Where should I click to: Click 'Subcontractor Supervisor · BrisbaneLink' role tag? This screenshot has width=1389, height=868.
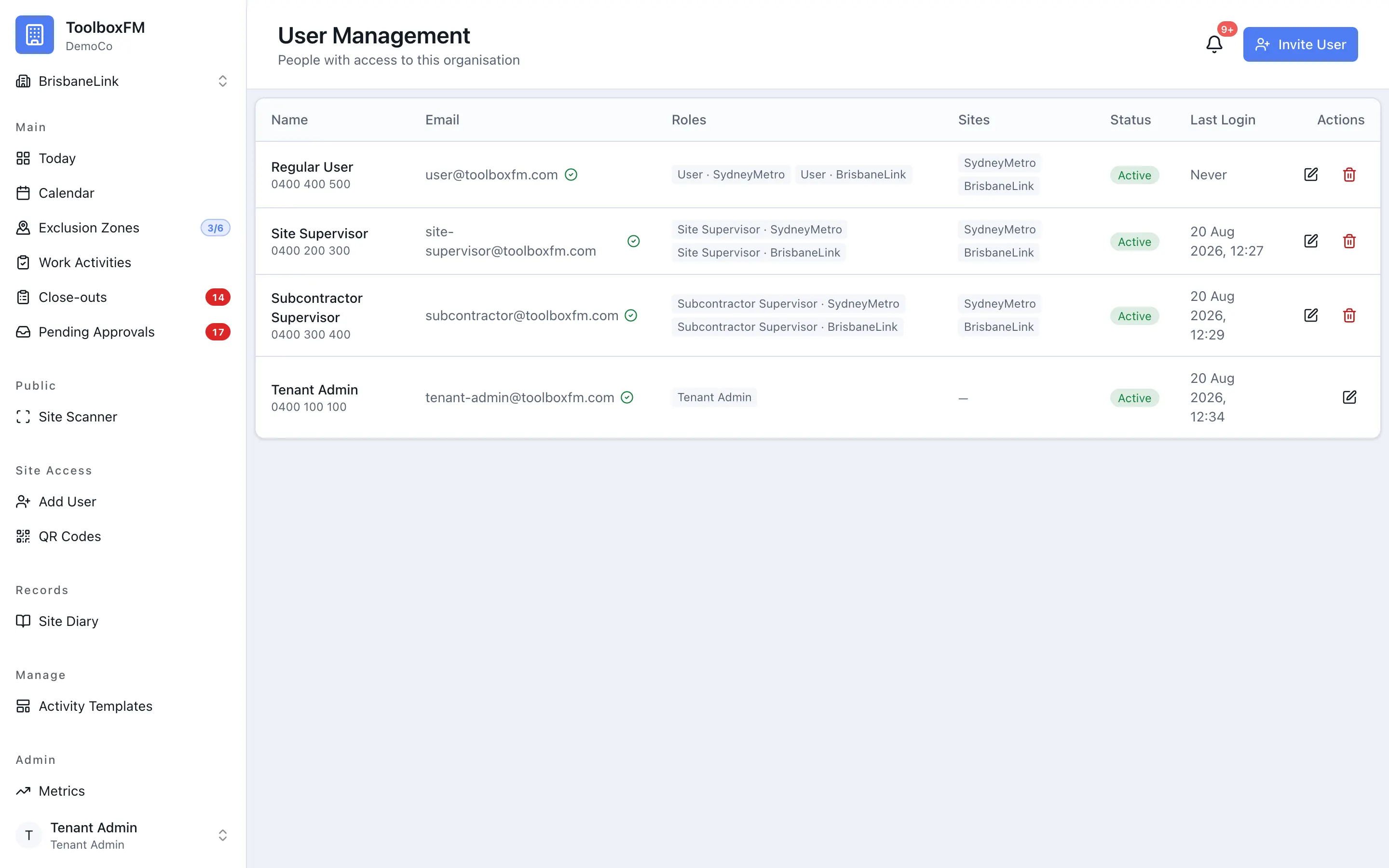click(787, 326)
